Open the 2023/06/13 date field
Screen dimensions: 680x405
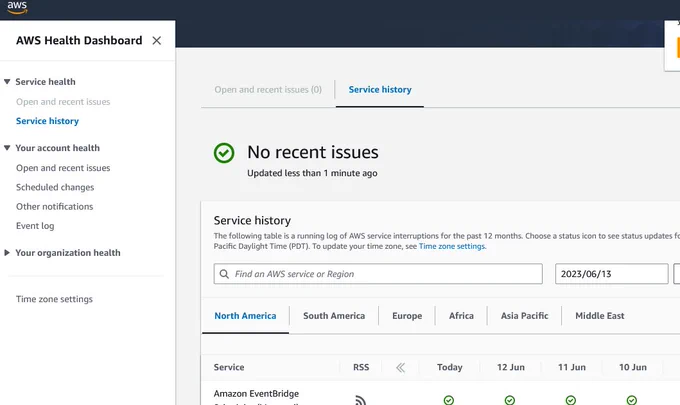611,274
